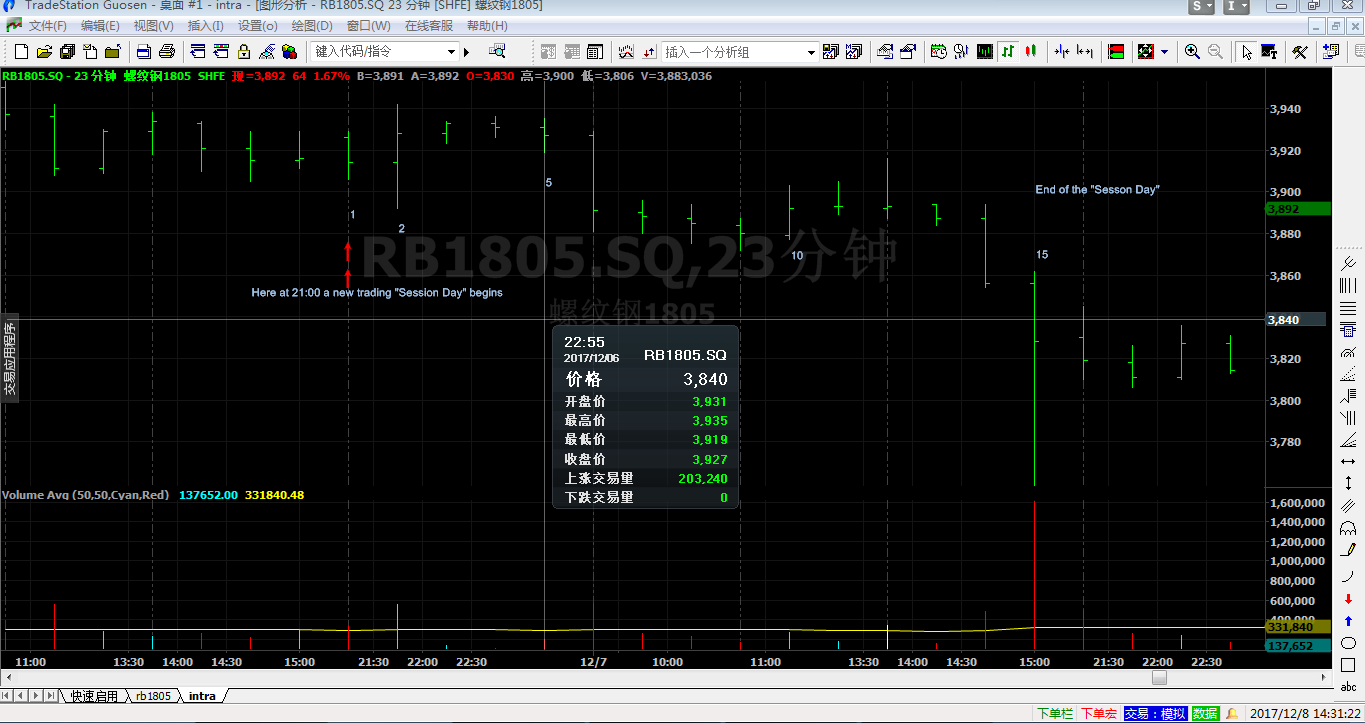Select the pointer arrow tool
The height and width of the screenshot is (723, 1365).
coord(1246,51)
